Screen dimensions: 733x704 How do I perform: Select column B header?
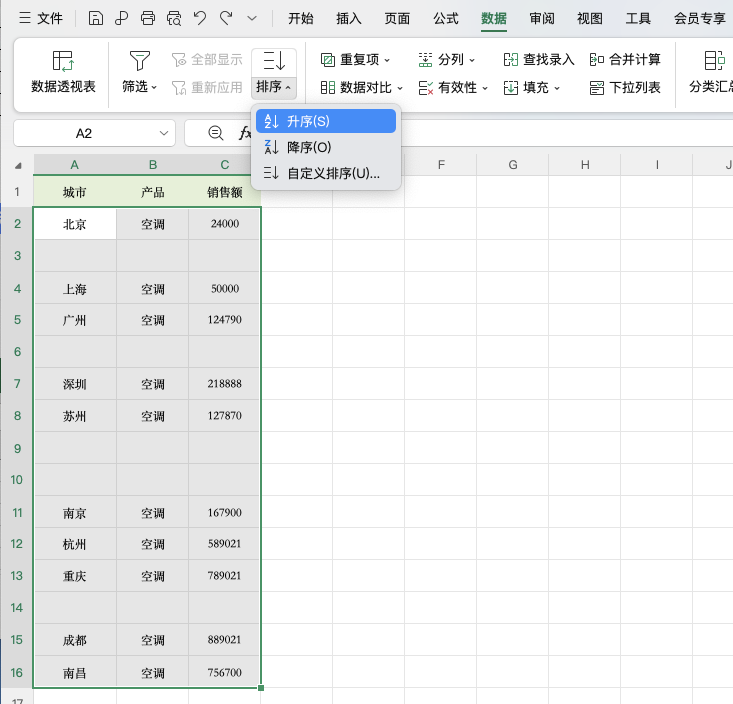coord(153,165)
